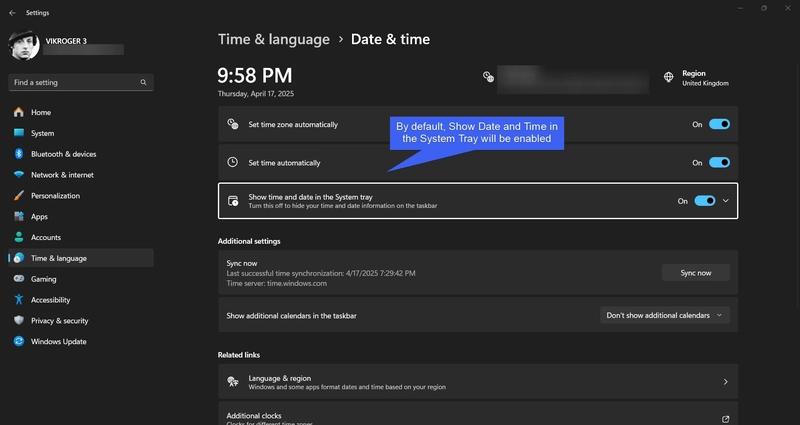Click the Gaming icon in sidebar

click(x=18, y=279)
